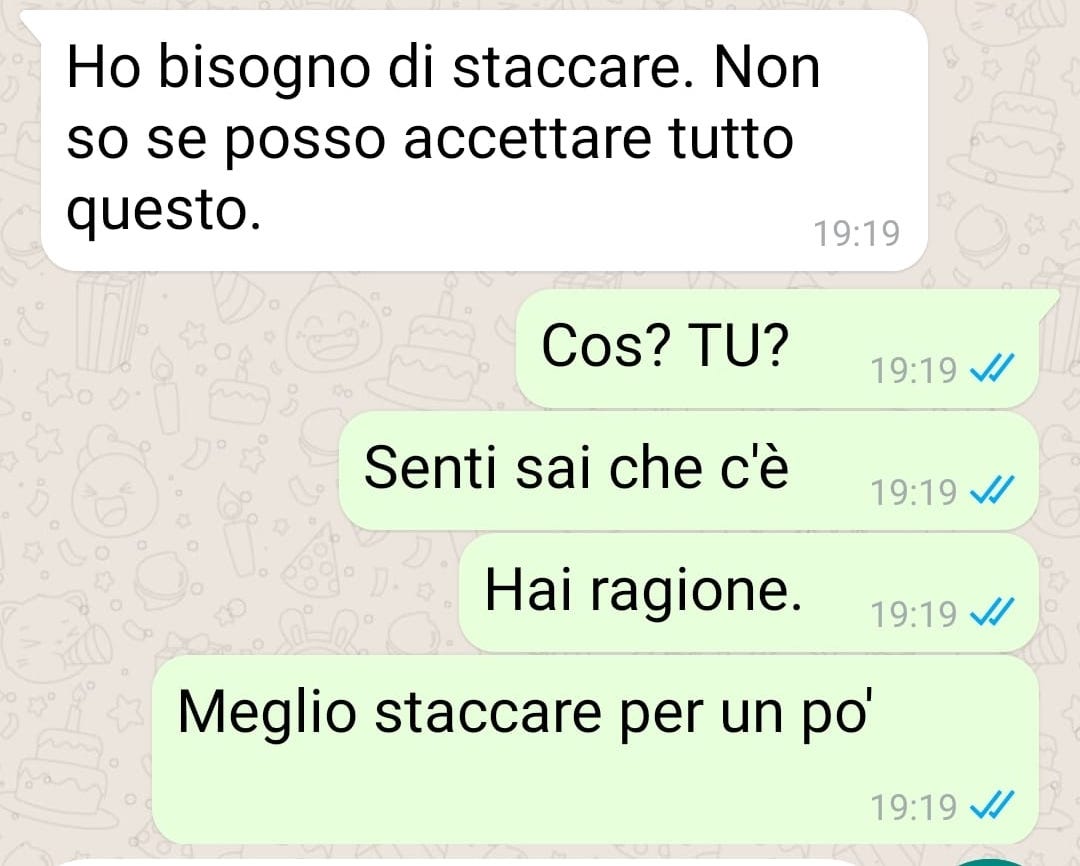1080x866 pixels.
Task: Select the message "Hai ragione."
Action: [x=749, y=592]
